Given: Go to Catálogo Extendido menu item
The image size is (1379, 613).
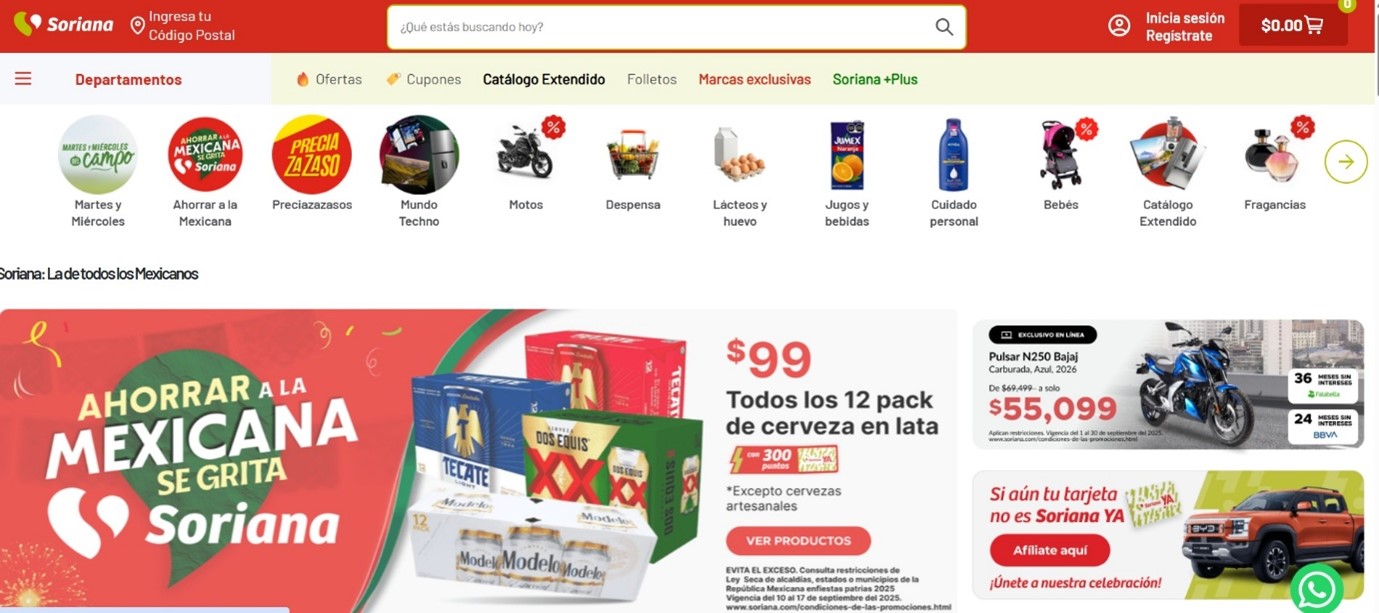Looking at the screenshot, I should [x=544, y=79].
